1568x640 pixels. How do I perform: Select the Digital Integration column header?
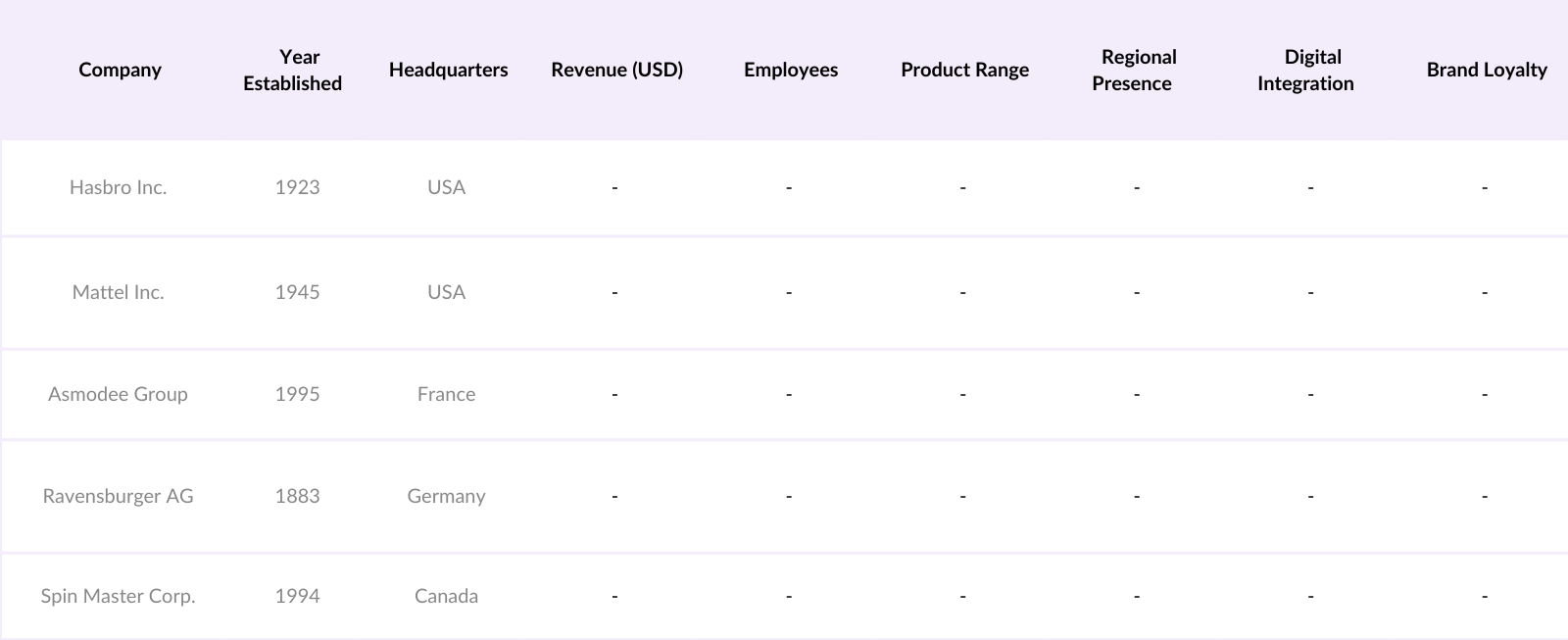[1306, 70]
